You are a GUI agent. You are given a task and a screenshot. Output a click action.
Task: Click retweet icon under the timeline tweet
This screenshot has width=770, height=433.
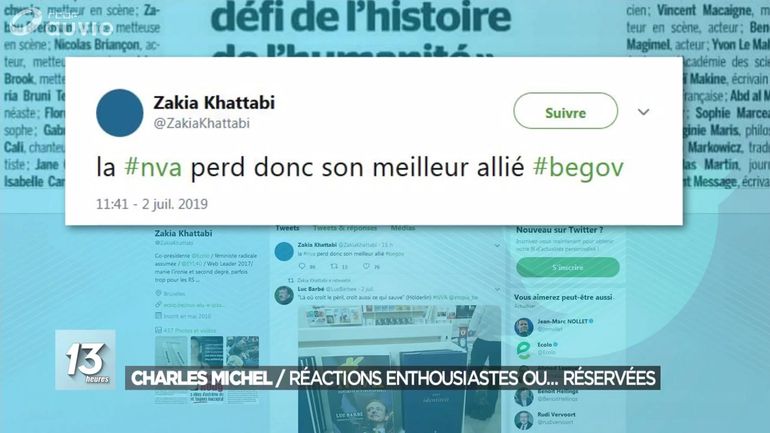click(334, 266)
